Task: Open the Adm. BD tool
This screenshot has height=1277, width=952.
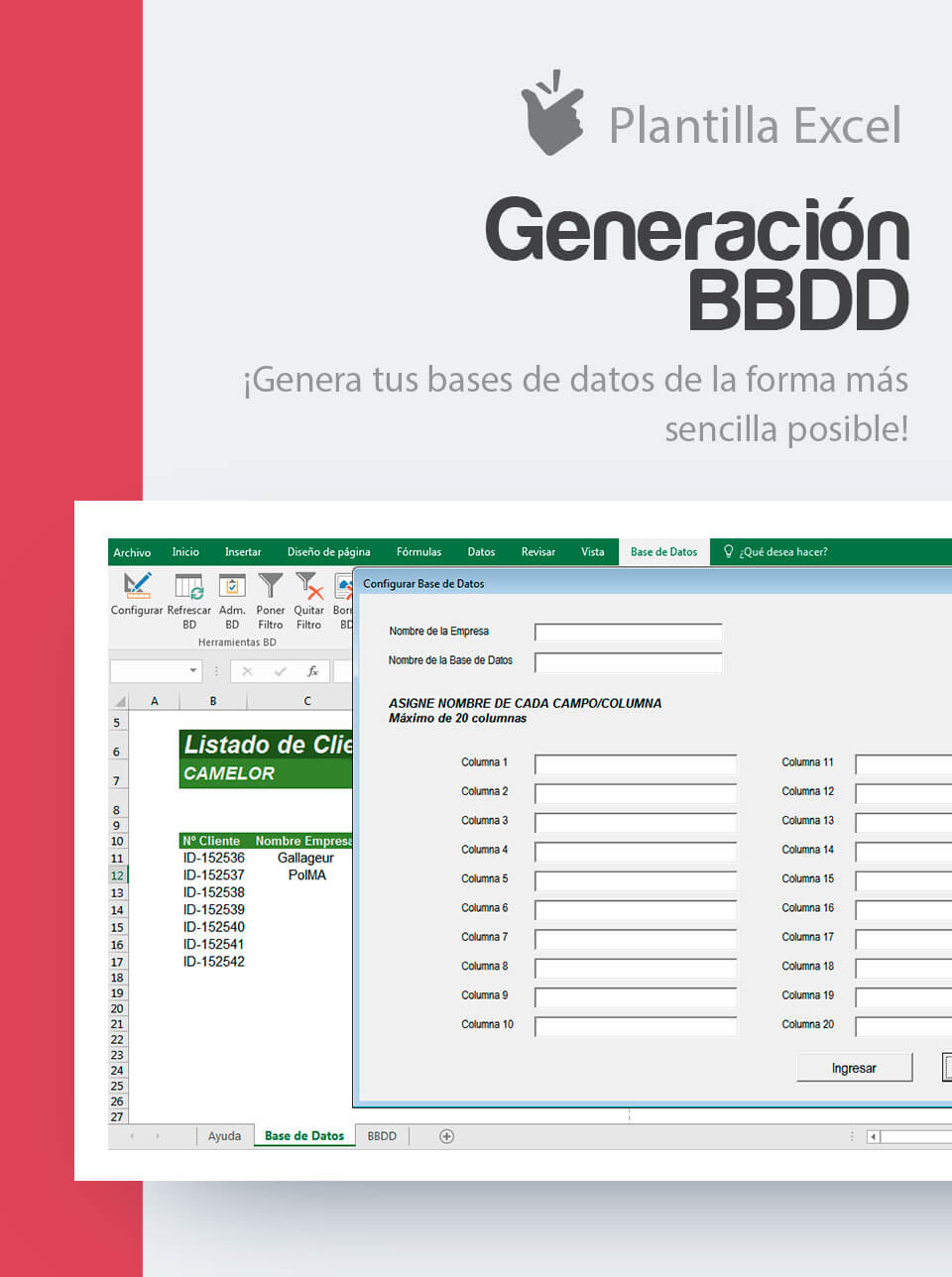Action: click(232, 586)
